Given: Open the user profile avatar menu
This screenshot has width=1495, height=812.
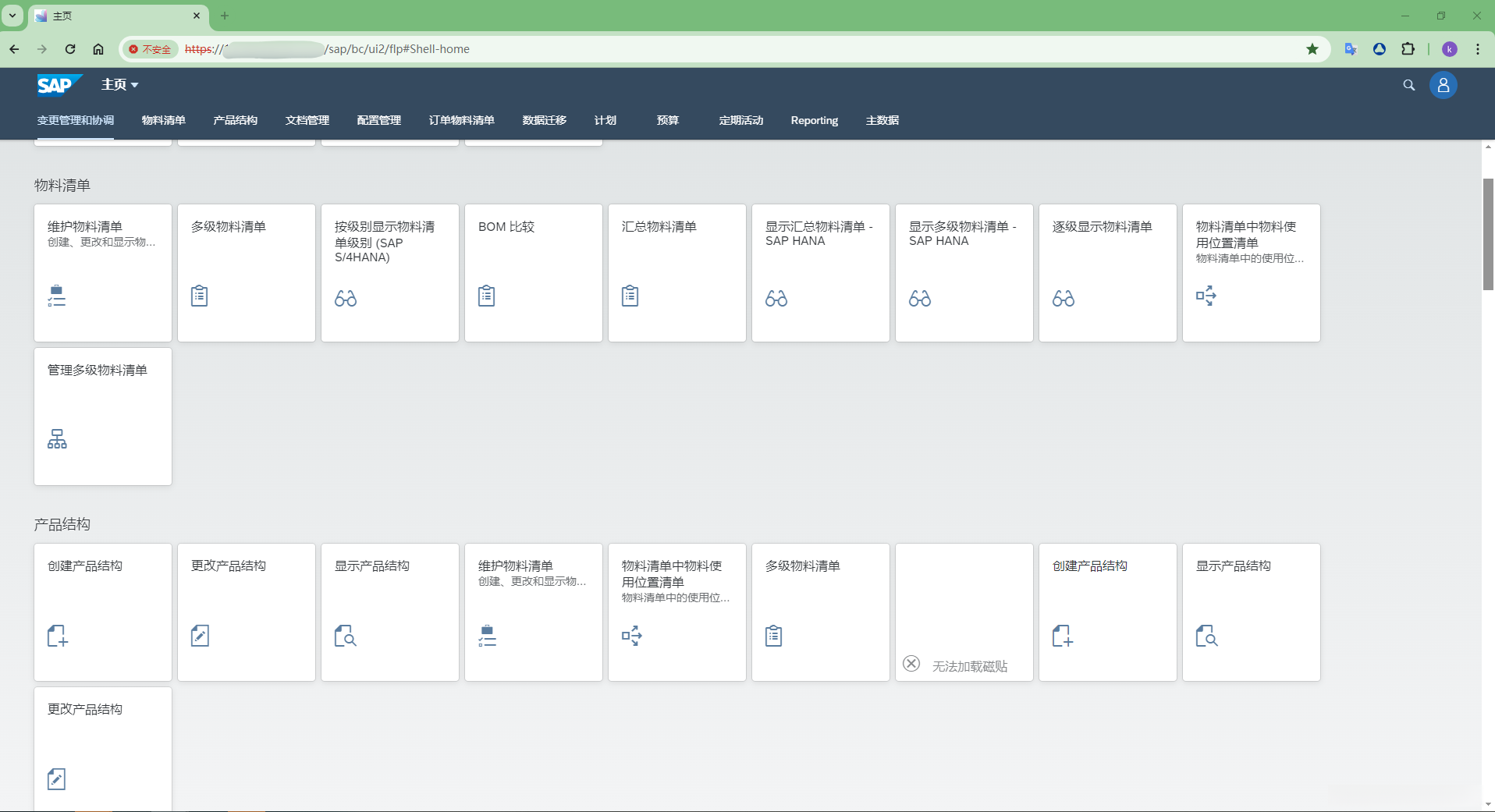Looking at the screenshot, I should tap(1443, 85).
